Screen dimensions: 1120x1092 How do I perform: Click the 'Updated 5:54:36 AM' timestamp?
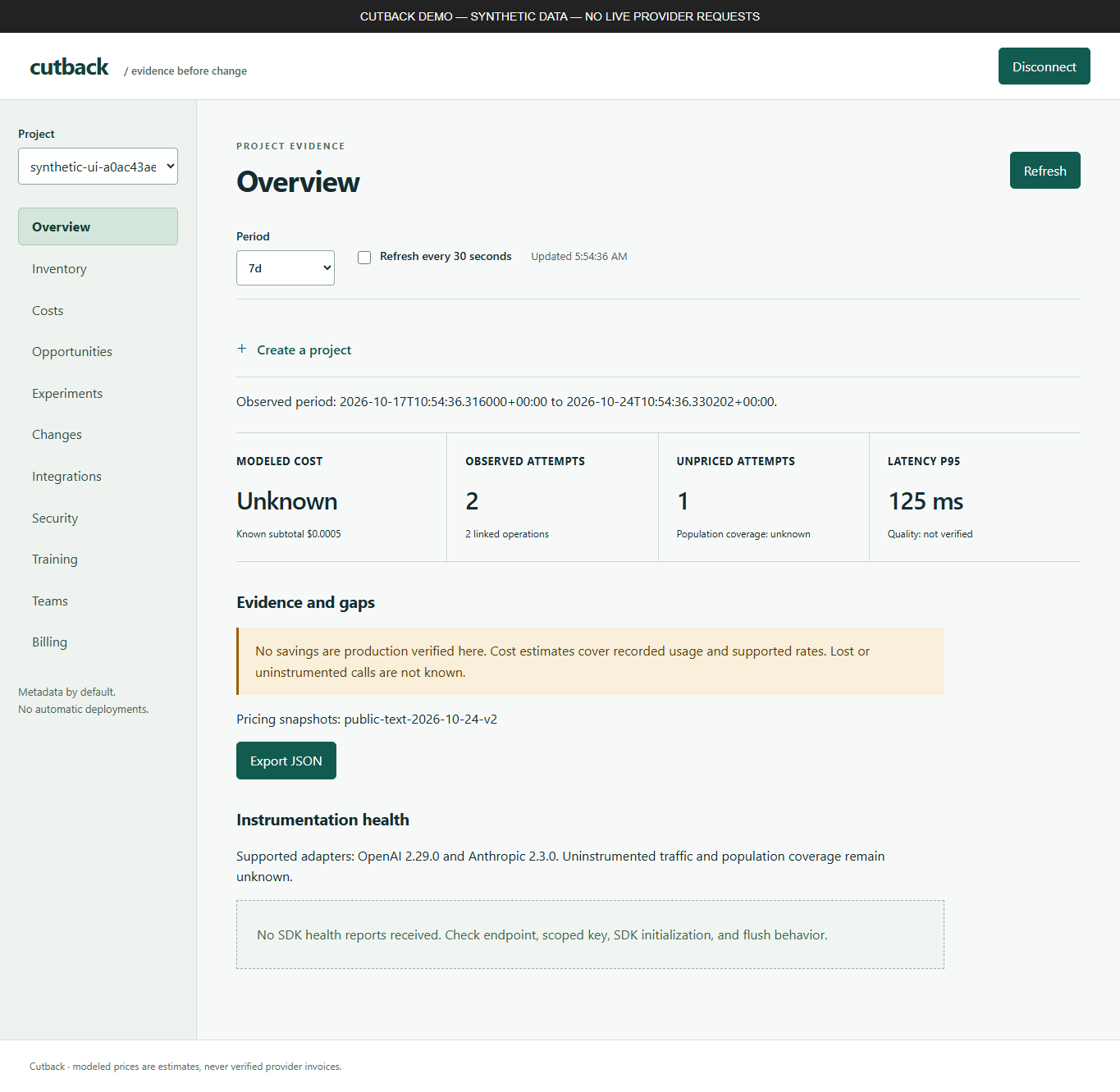[x=579, y=257]
